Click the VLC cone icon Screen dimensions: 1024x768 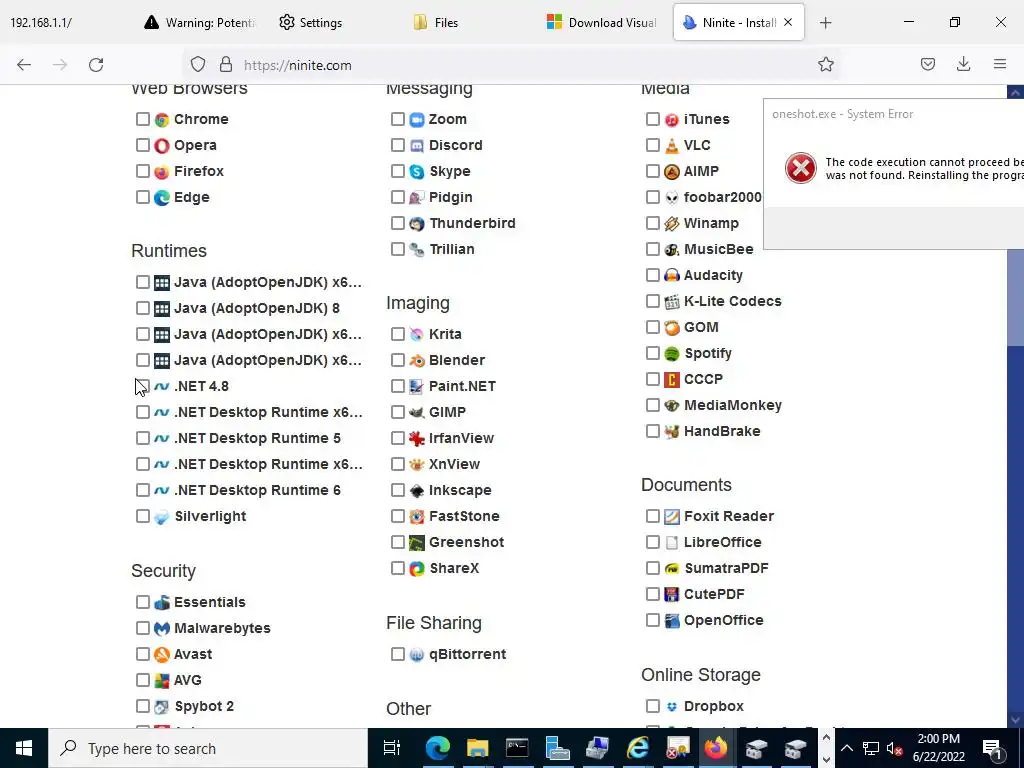coord(671,146)
